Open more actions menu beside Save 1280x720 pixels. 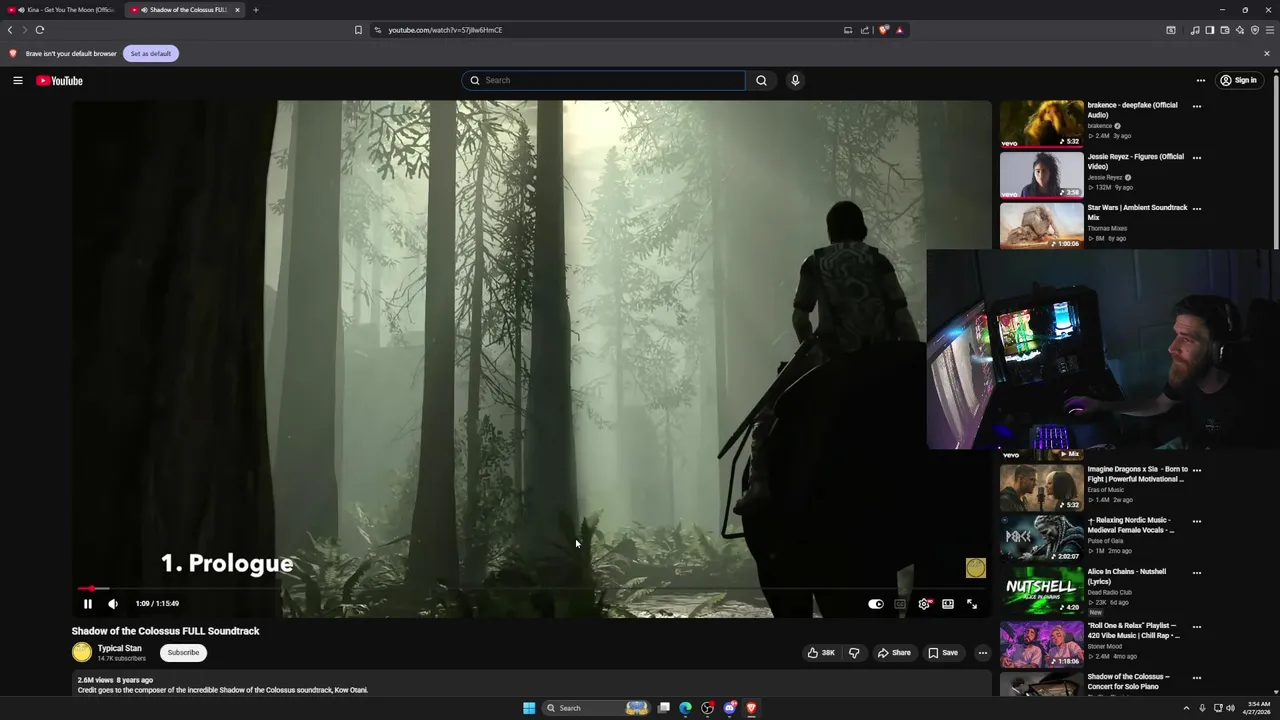(x=983, y=653)
